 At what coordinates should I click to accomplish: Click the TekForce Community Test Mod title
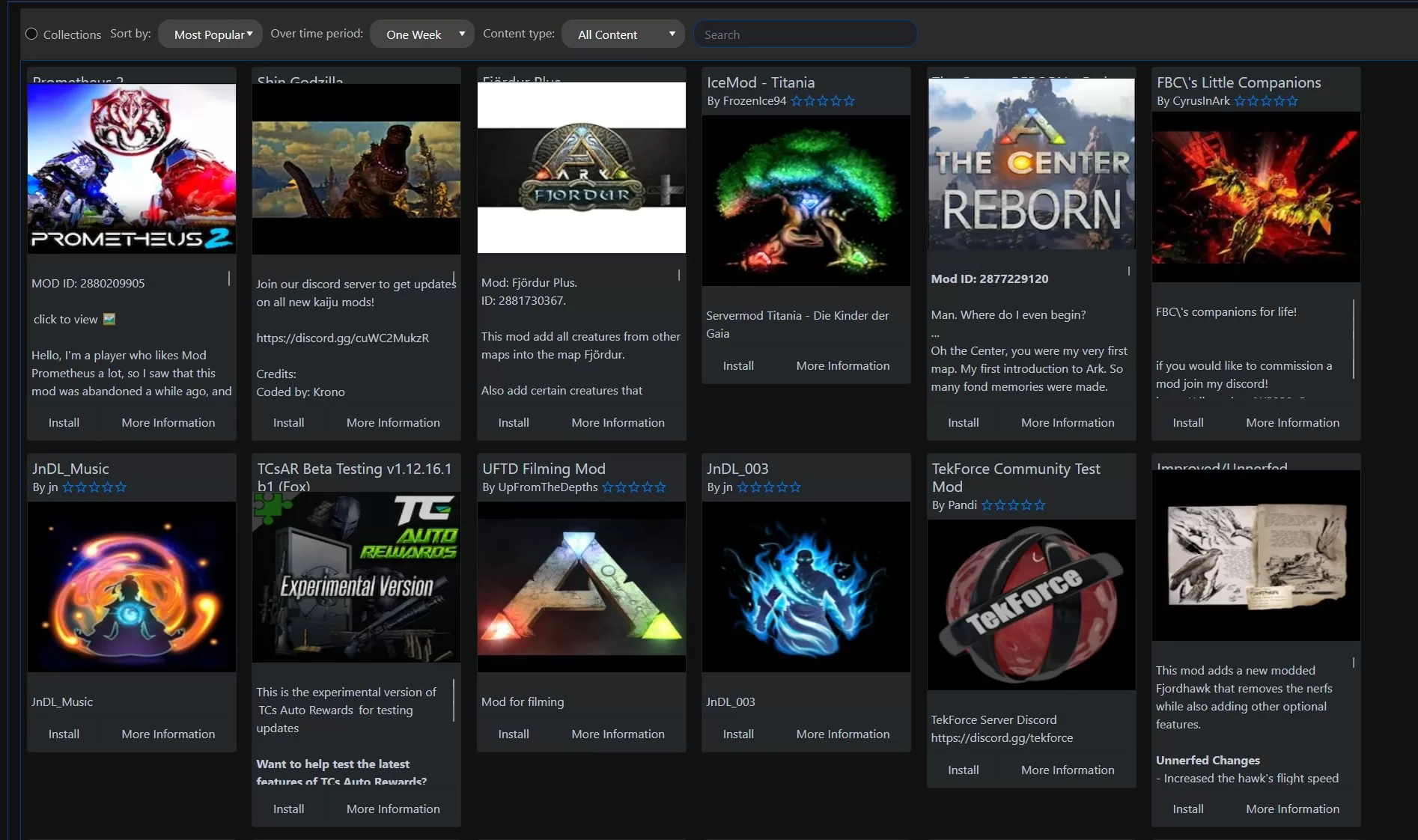click(x=1016, y=478)
